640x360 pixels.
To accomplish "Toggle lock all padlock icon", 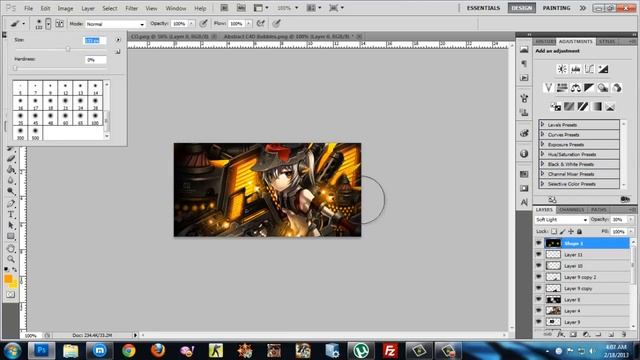I will [579, 231].
